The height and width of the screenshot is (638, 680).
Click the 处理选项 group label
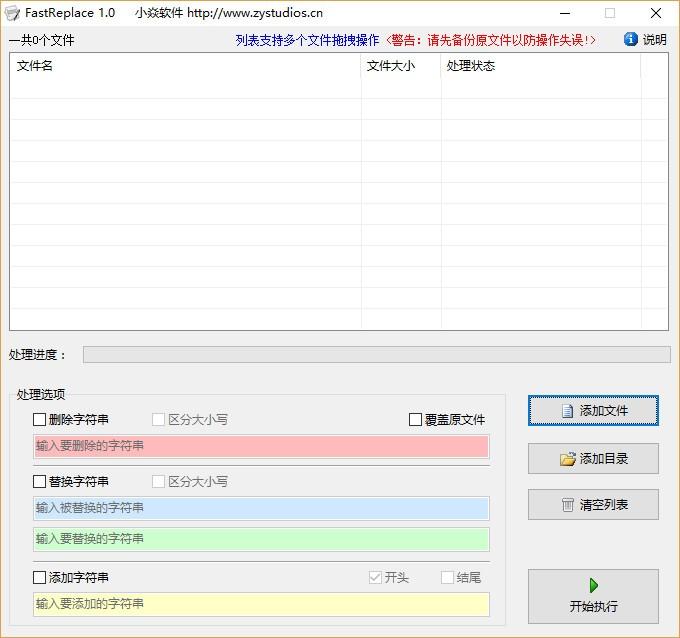pyautogui.click(x=41, y=394)
